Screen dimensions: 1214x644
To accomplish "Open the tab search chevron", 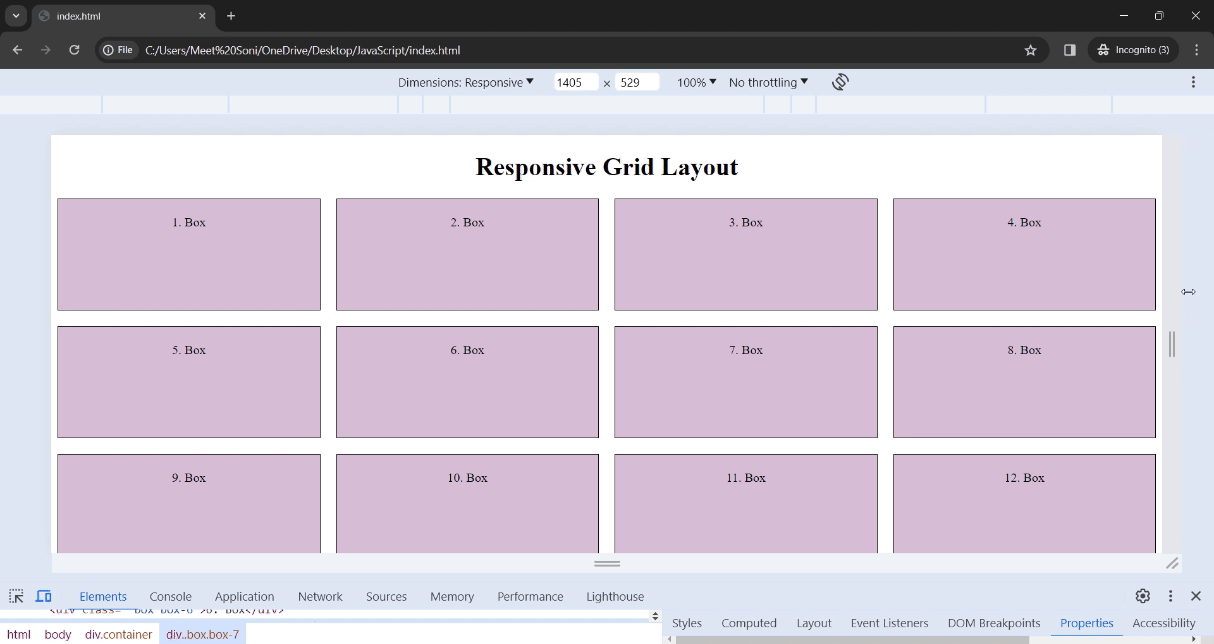I will (16, 16).
